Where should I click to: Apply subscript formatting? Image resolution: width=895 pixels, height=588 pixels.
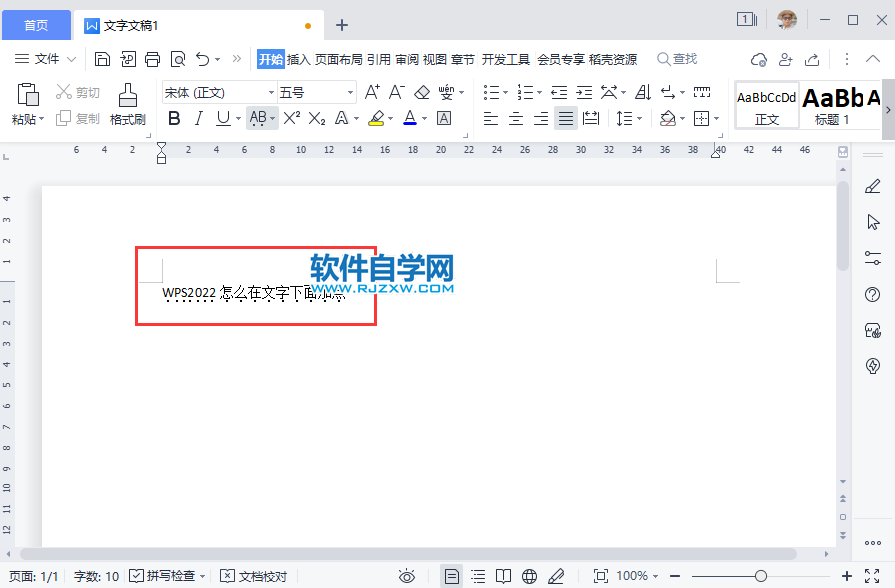(317, 118)
